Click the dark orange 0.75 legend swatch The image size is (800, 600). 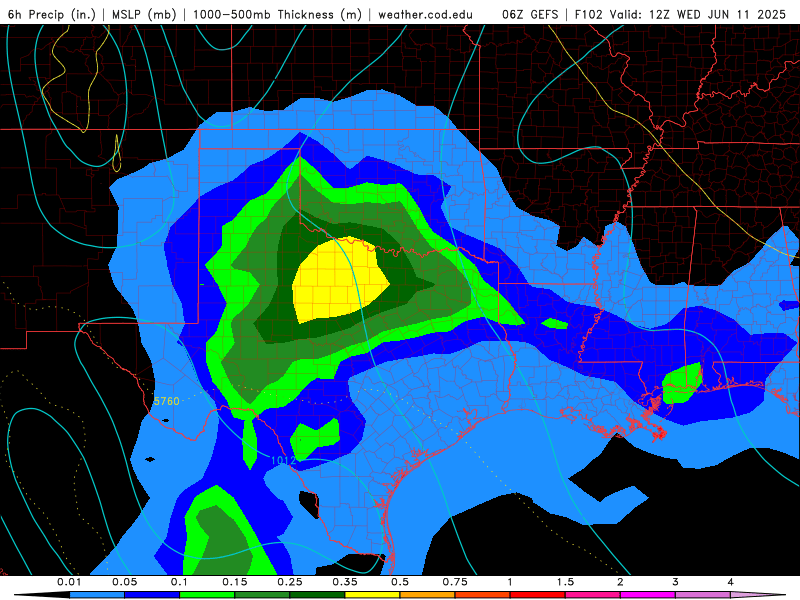482,595
